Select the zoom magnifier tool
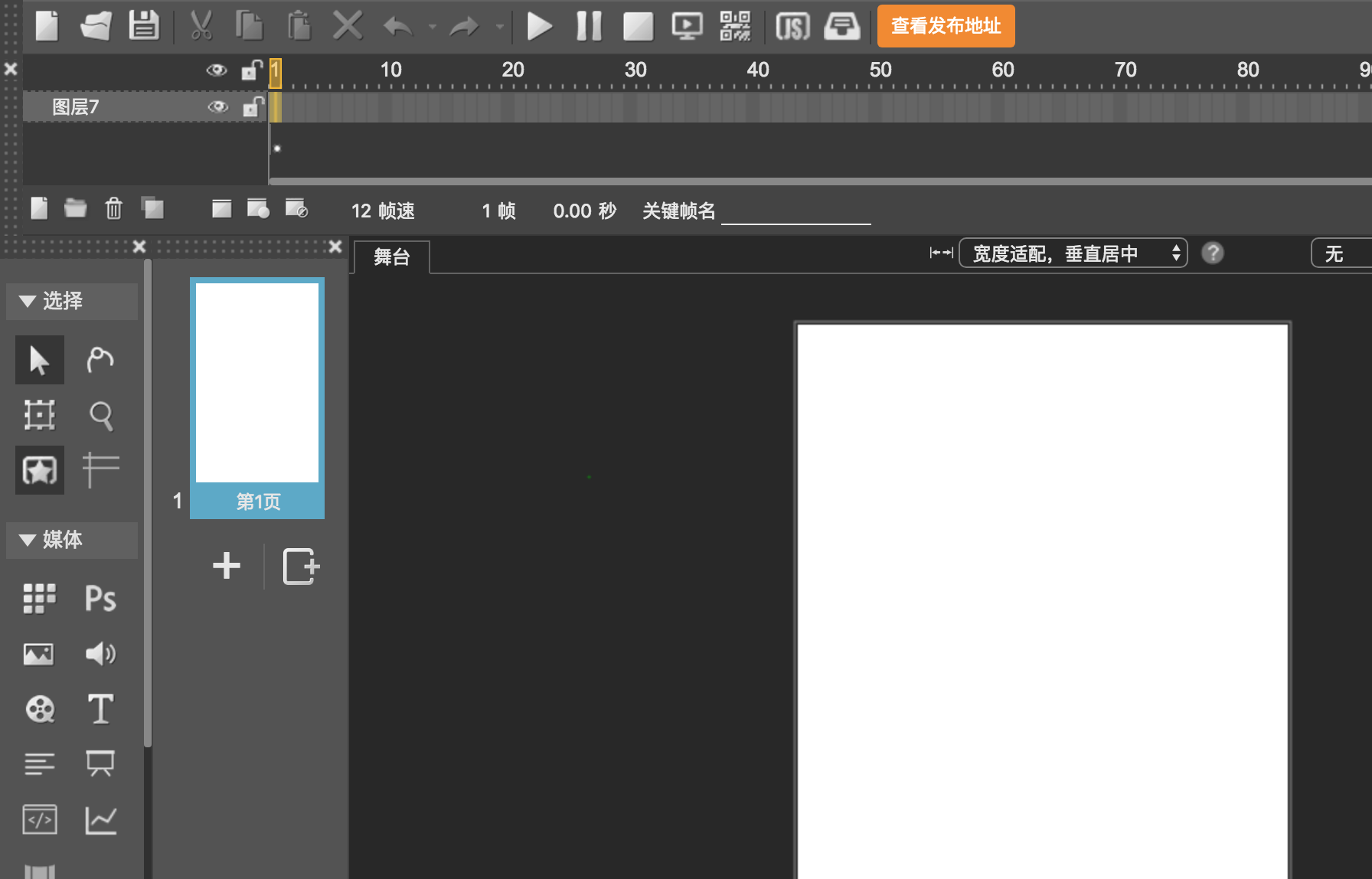 coord(100,415)
